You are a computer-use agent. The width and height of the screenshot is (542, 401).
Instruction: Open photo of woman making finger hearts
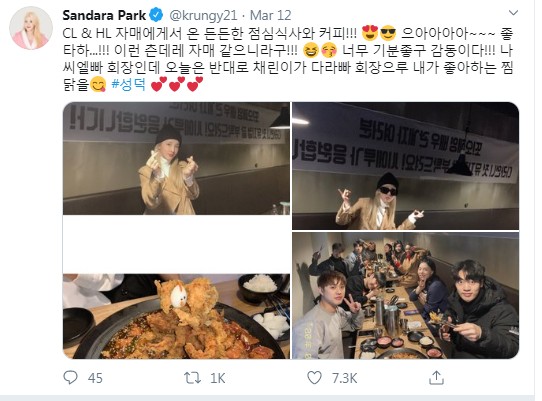176,158
